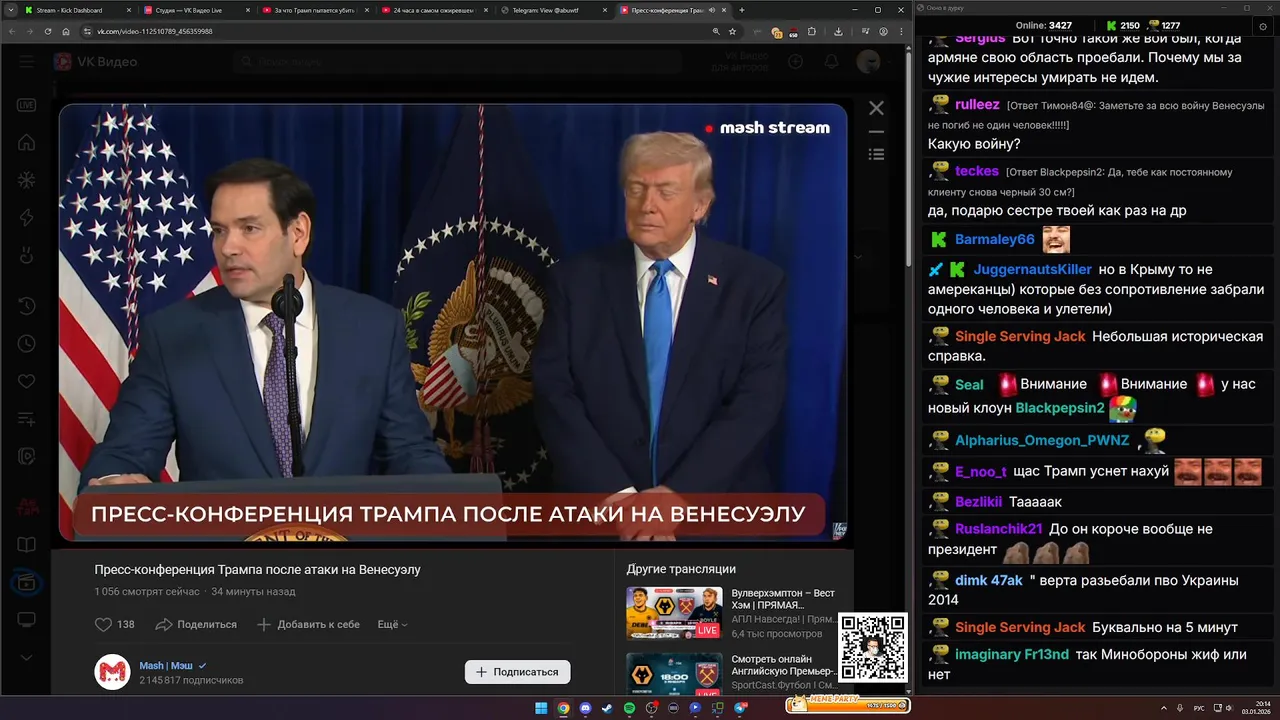Open the 18:00 football stream thumbnail
The height and width of the screenshot is (720, 1280).
pyautogui.click(x=674, y=674)
